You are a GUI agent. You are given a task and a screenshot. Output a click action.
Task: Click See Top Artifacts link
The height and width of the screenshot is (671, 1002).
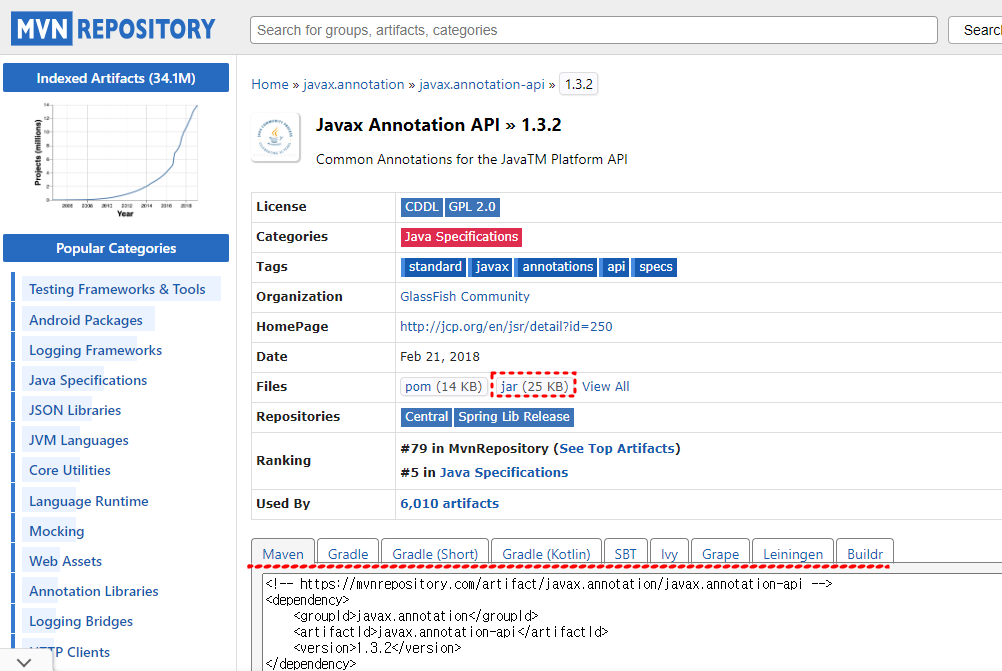tap(617, 449)
